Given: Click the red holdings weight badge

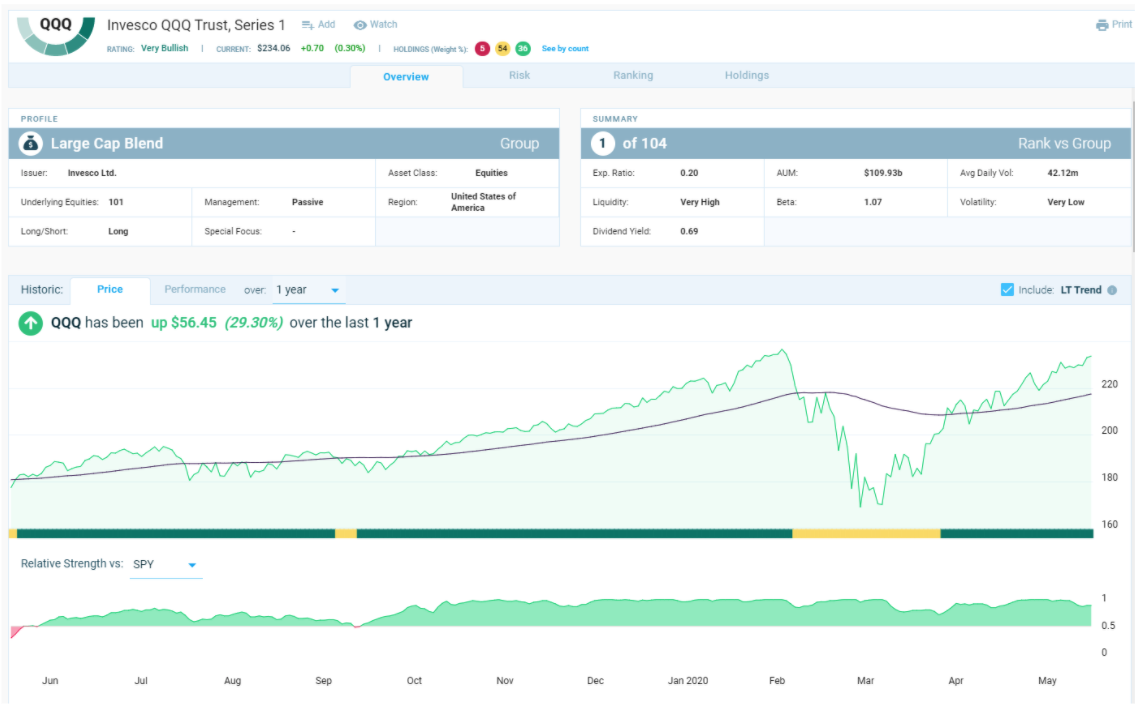Looking at the screenshot, I should click(481, 47).
